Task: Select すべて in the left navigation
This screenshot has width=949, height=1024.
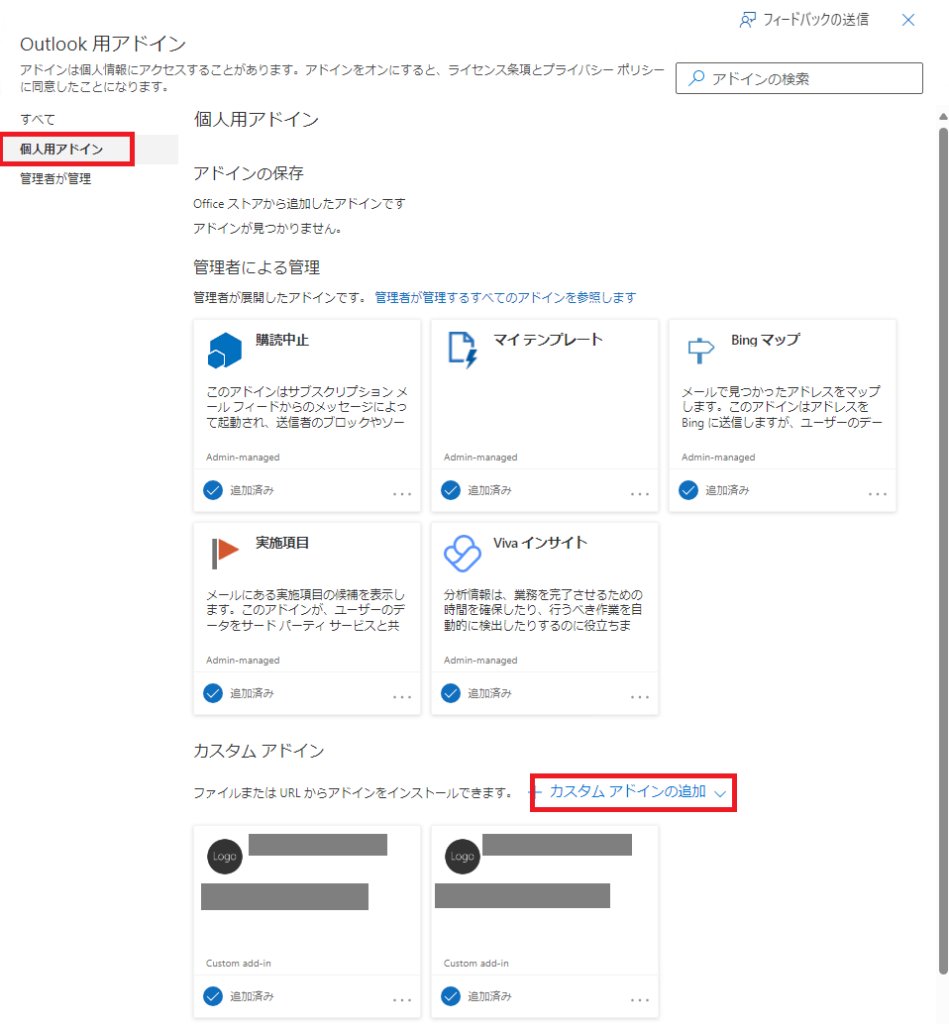Action: pos(38,120)
